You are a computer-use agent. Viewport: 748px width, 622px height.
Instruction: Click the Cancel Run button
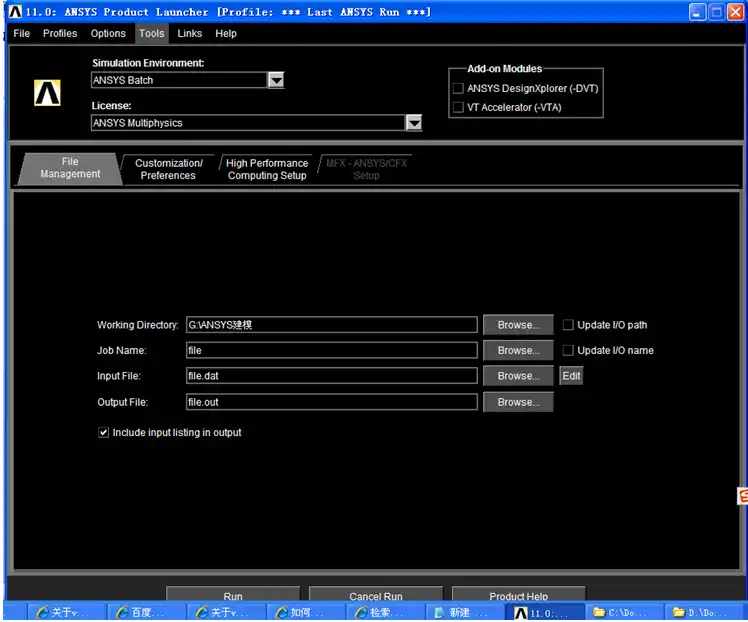(376, 594)
